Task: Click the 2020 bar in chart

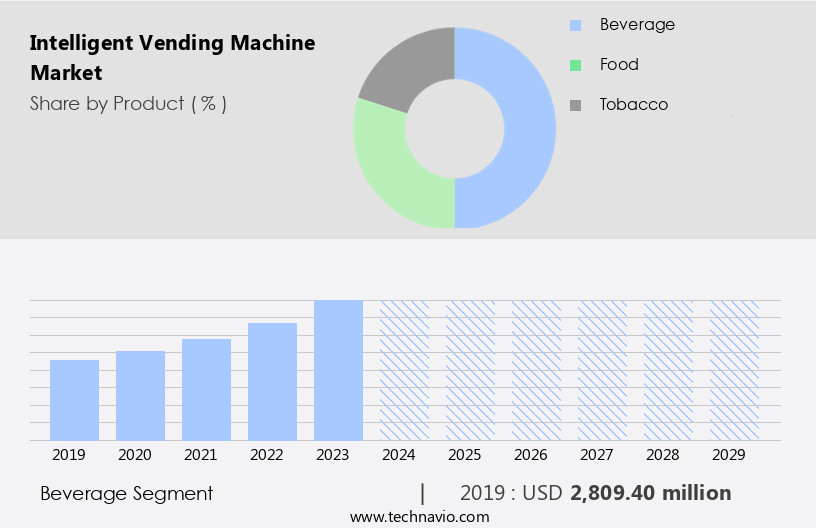Action: 140,395
